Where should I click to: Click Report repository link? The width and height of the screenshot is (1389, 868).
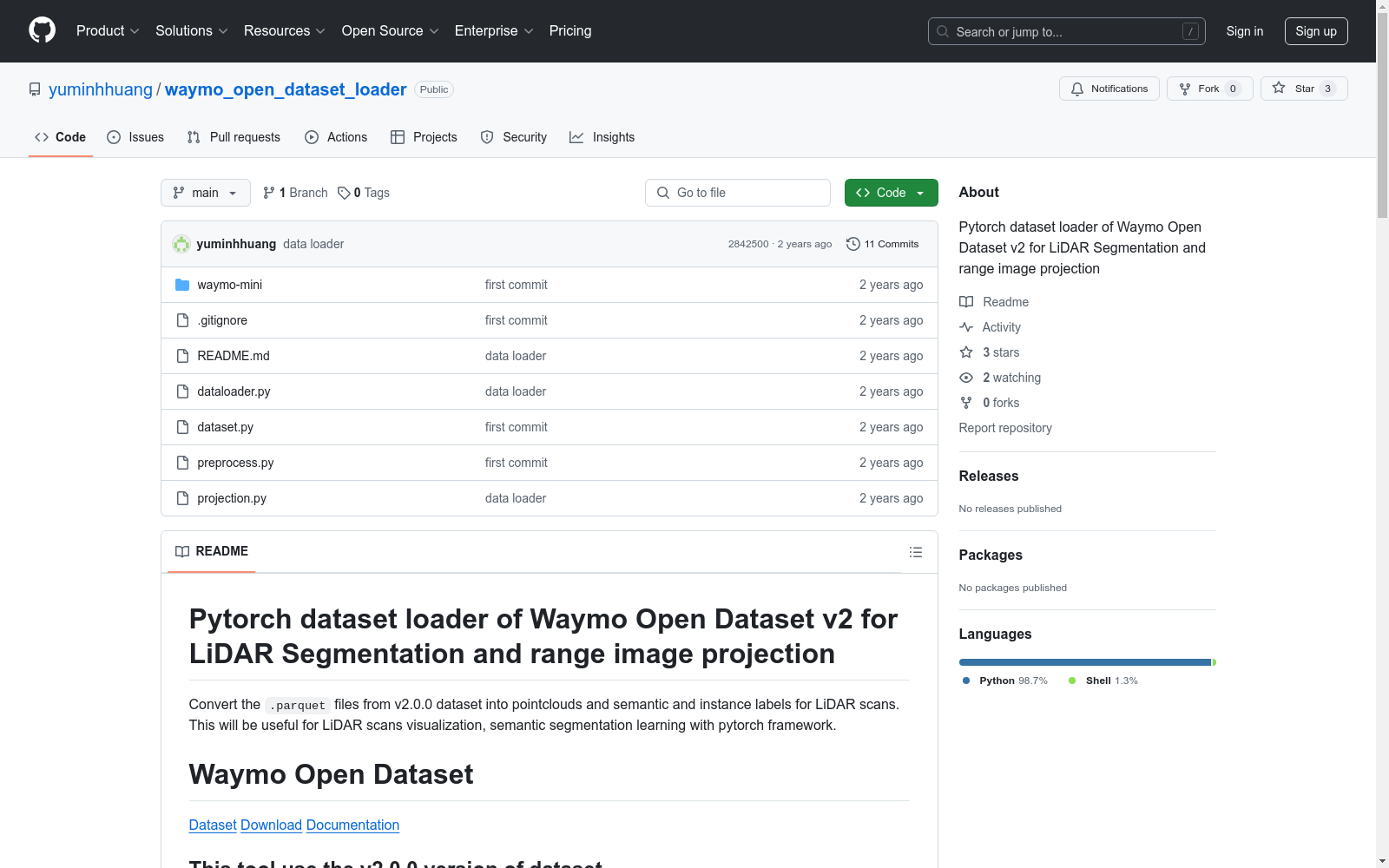click(x=1005, y=428)
